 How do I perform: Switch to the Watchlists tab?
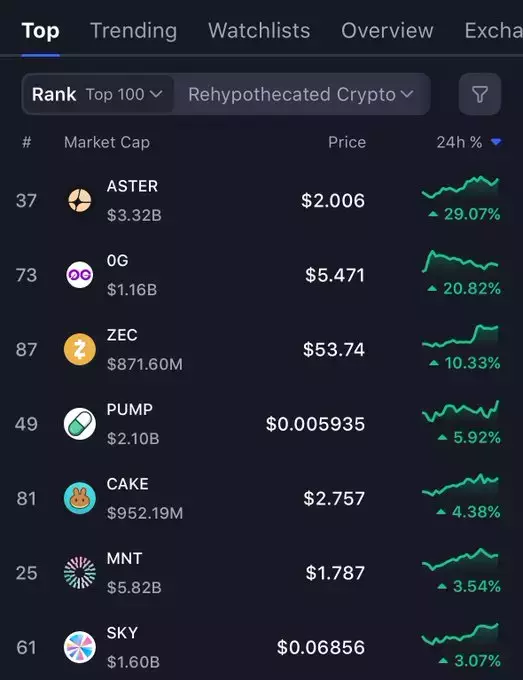(x=259, y=31)
